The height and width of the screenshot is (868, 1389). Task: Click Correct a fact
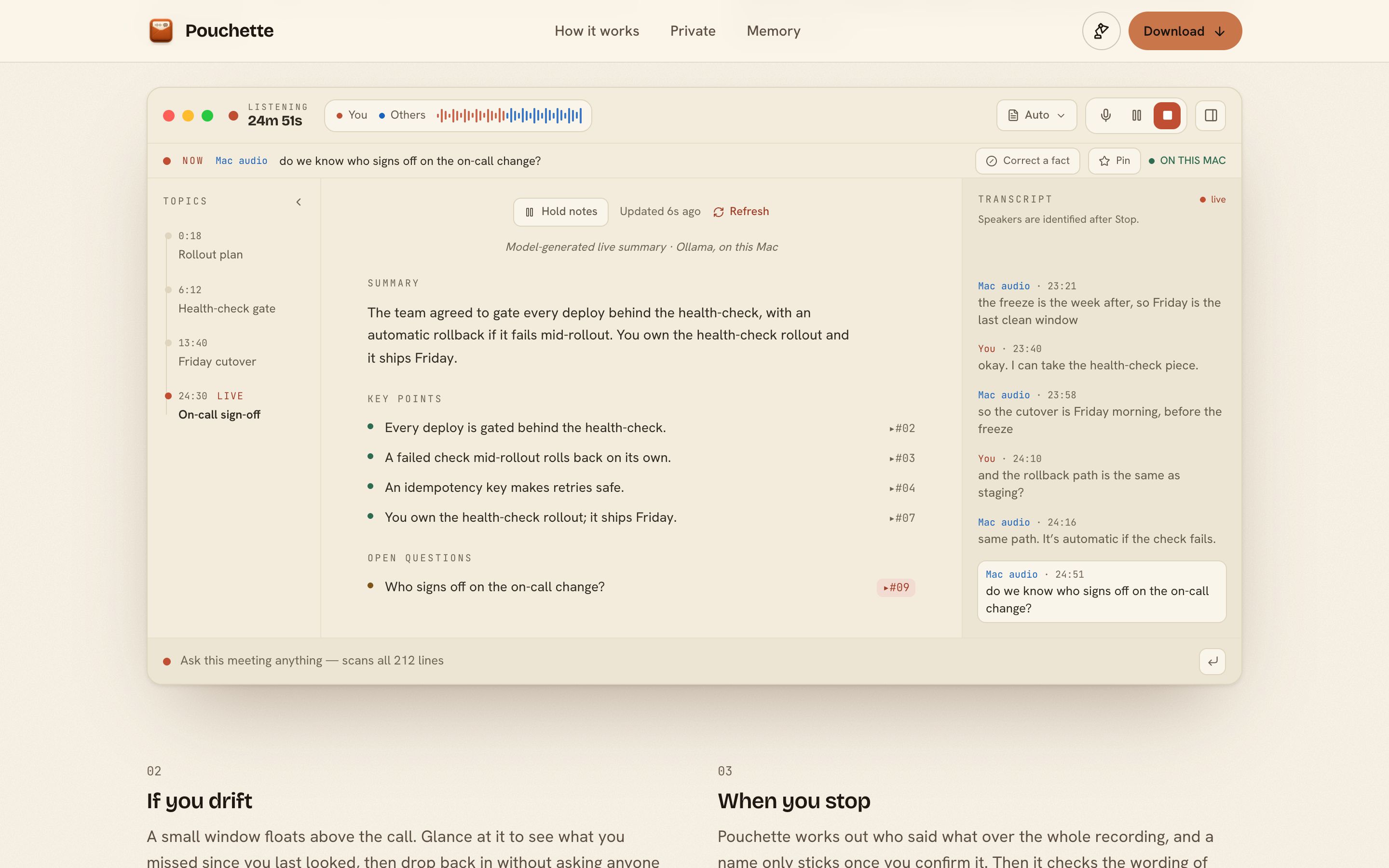(x=1027, y=161)
